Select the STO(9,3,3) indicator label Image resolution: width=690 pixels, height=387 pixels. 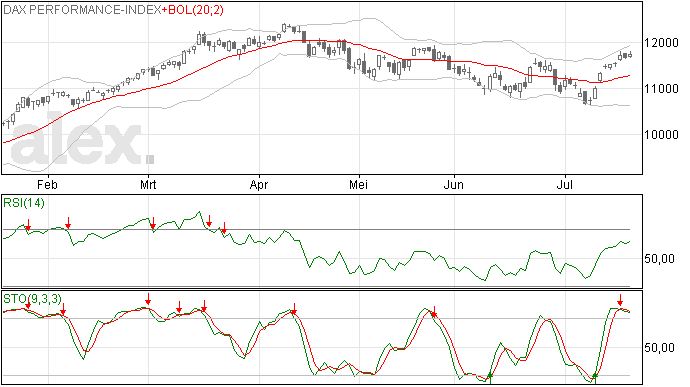(x=33, y=299)
